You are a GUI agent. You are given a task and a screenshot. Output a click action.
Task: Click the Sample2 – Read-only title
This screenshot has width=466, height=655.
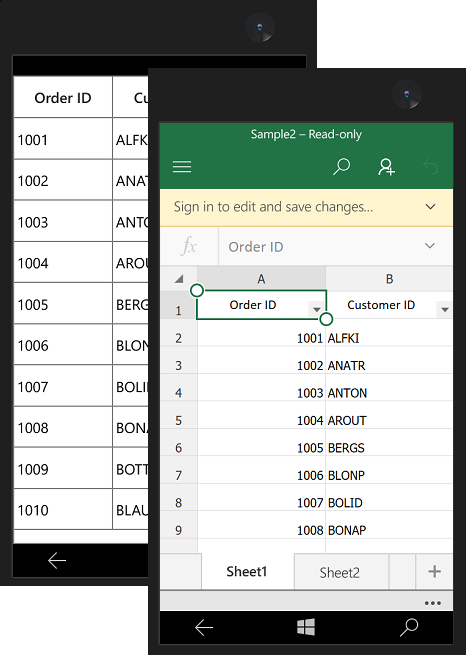(306, 134)
